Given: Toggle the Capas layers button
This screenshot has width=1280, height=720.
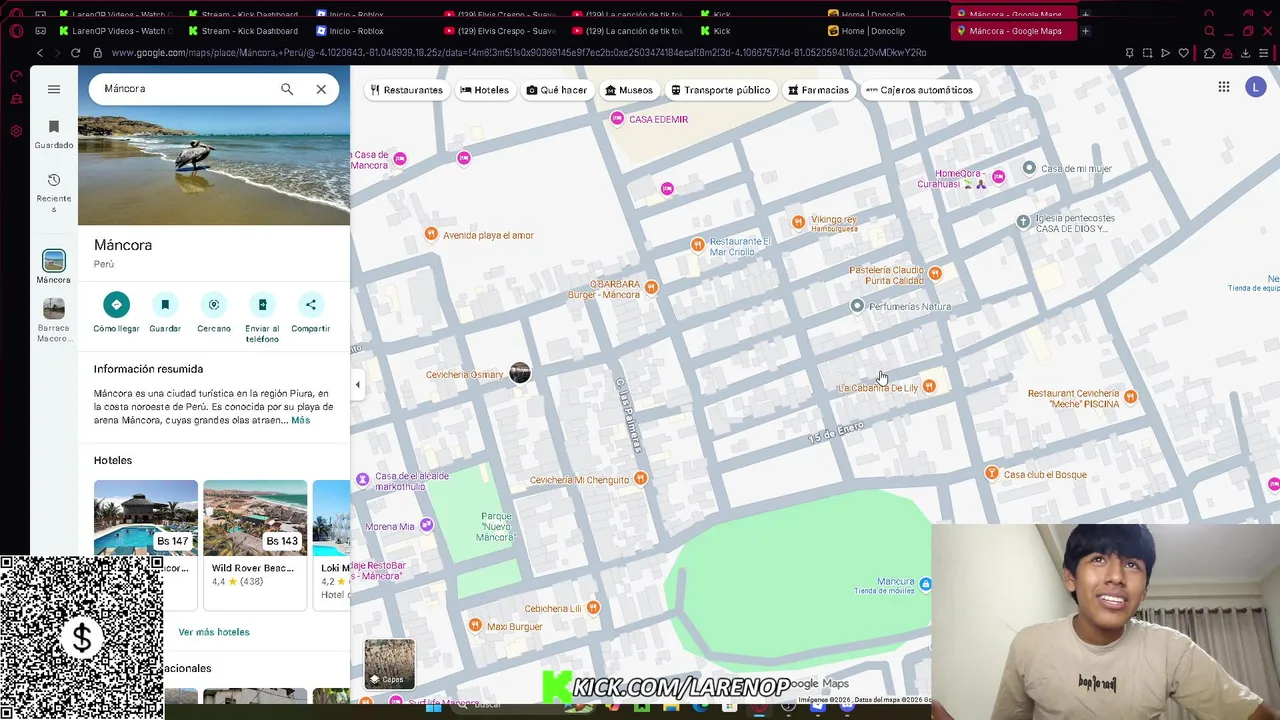Looking at the screenshot, I should [389, 664].
